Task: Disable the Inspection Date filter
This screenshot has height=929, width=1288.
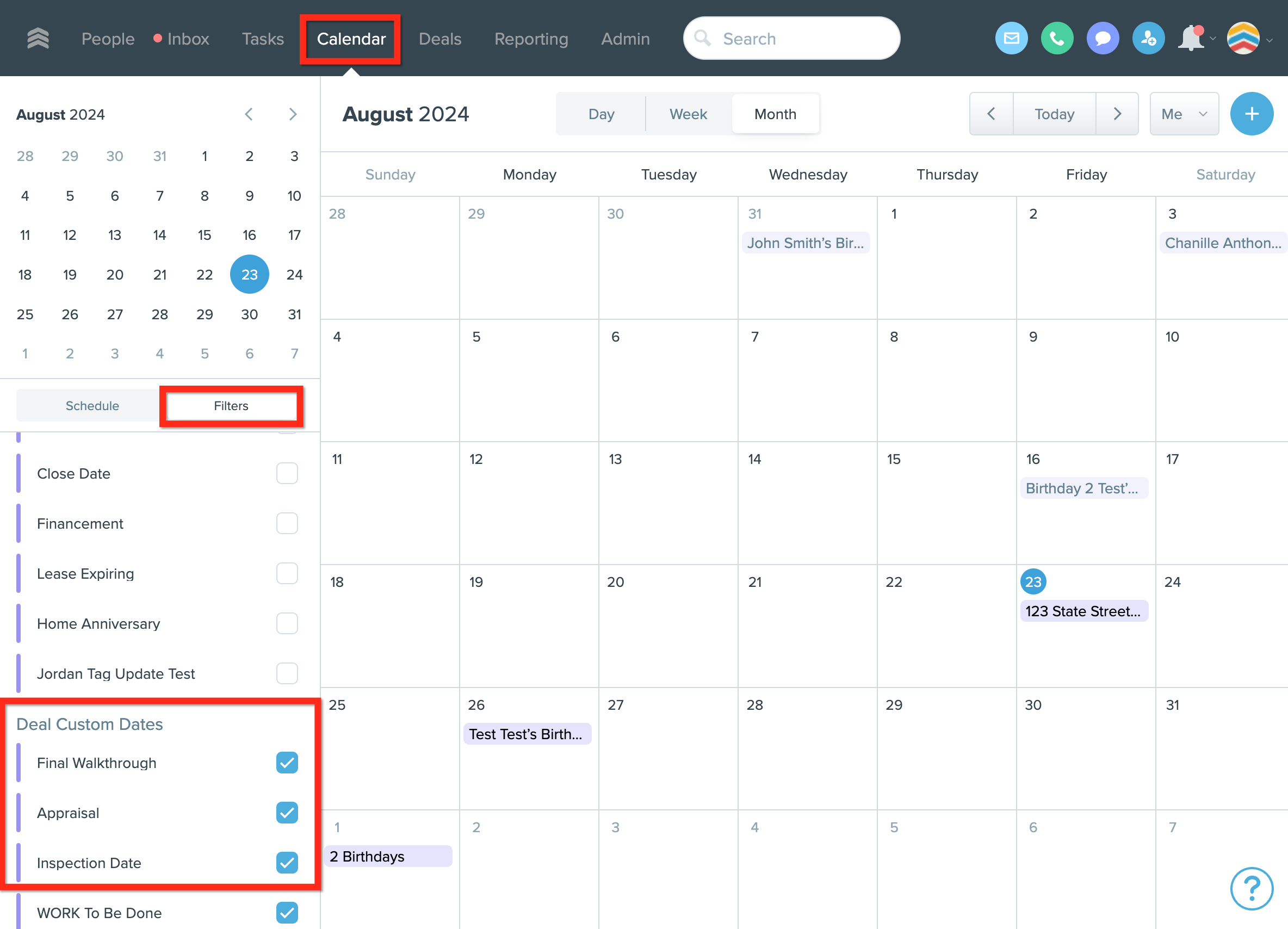Action: [287, 863]
